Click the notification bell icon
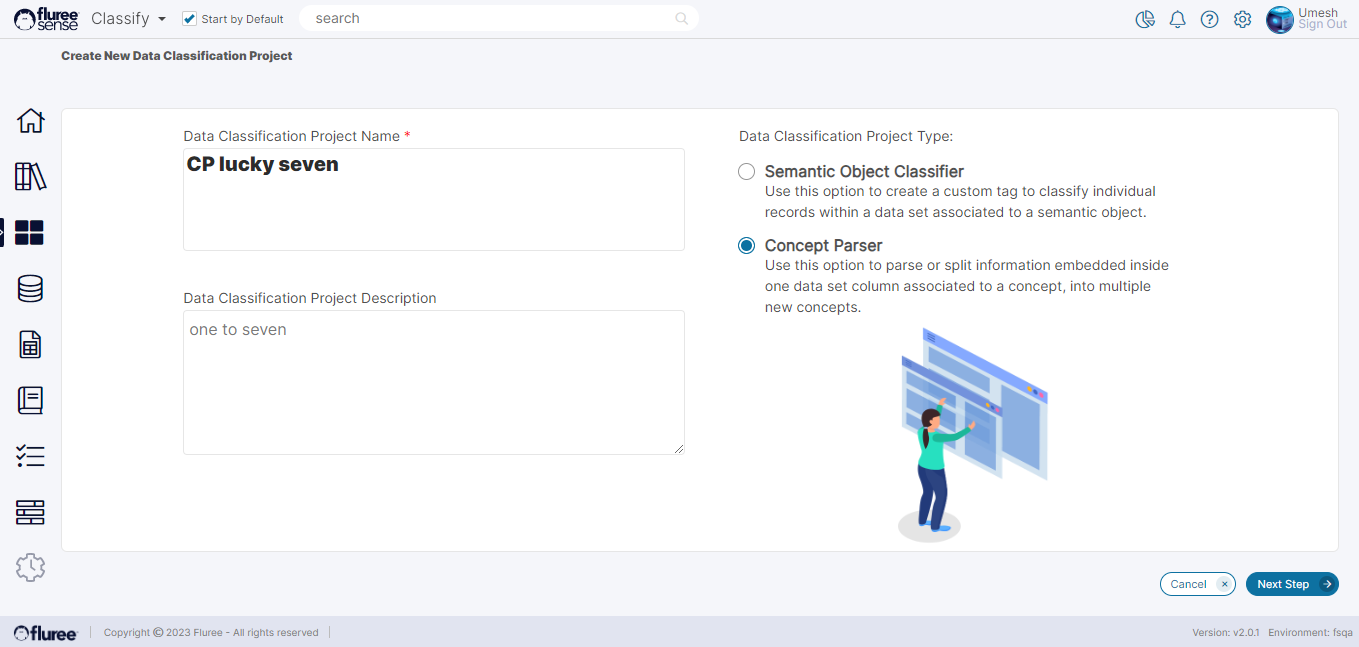This screenshot has width=1359, height=647. (1177, 19)
